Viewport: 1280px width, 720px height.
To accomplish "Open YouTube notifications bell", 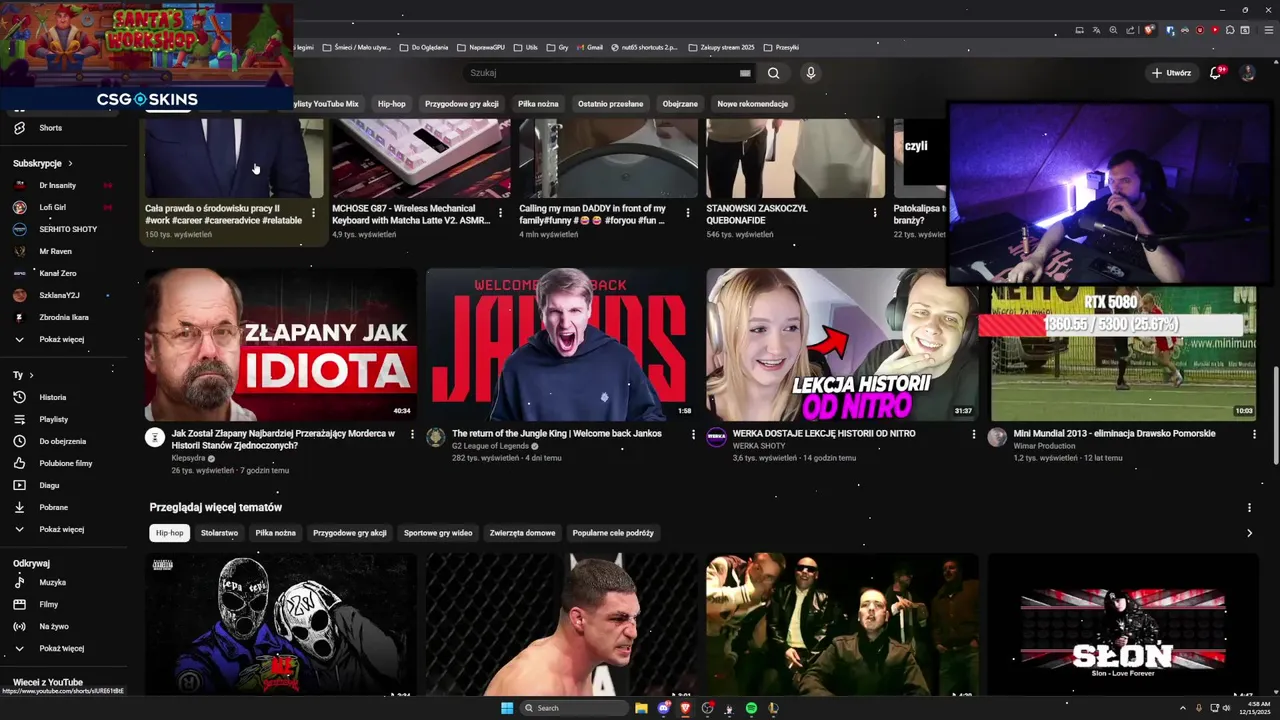I will [x=1216, y=73].
